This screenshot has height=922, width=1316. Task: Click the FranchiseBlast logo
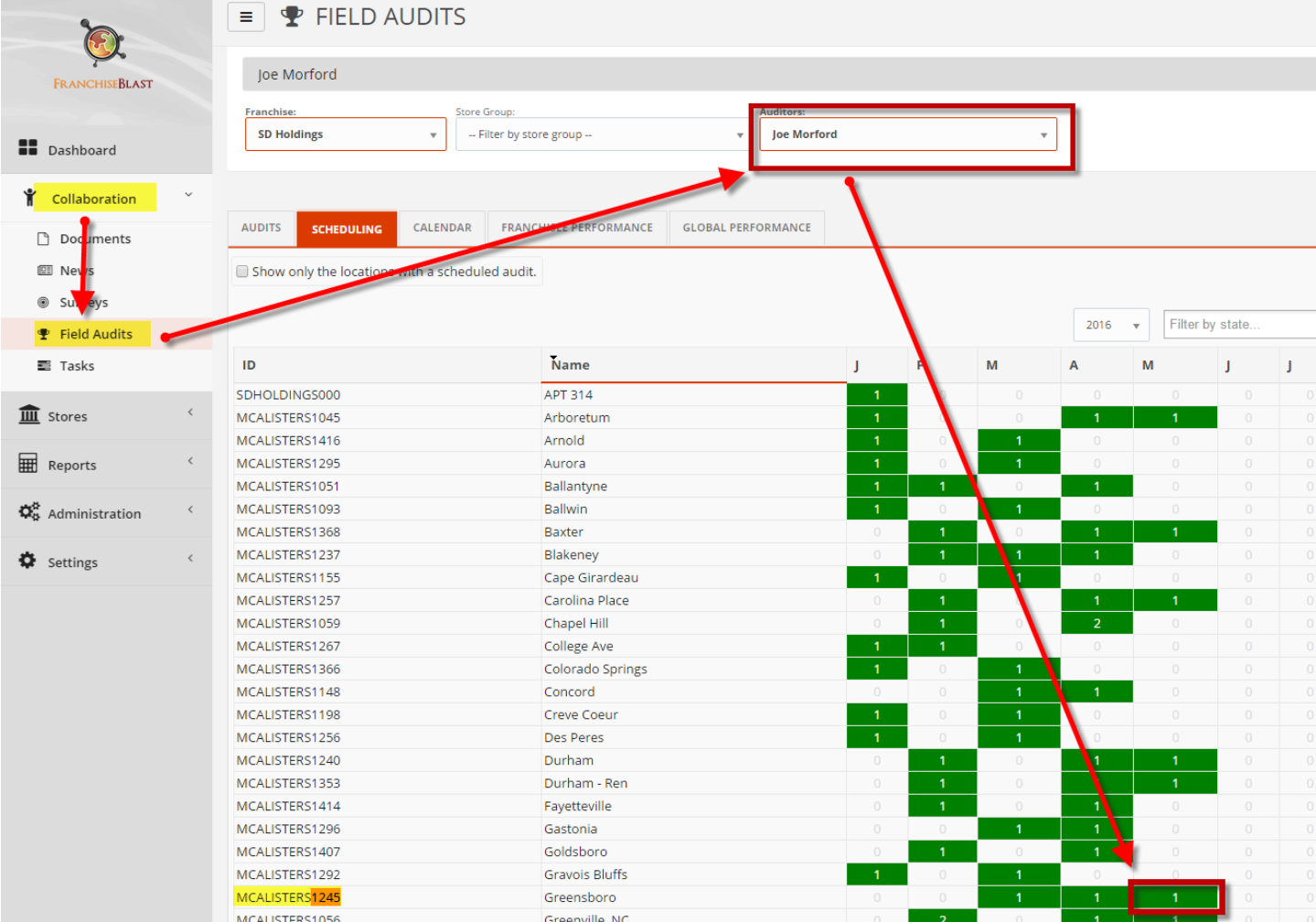pos(103,55)
